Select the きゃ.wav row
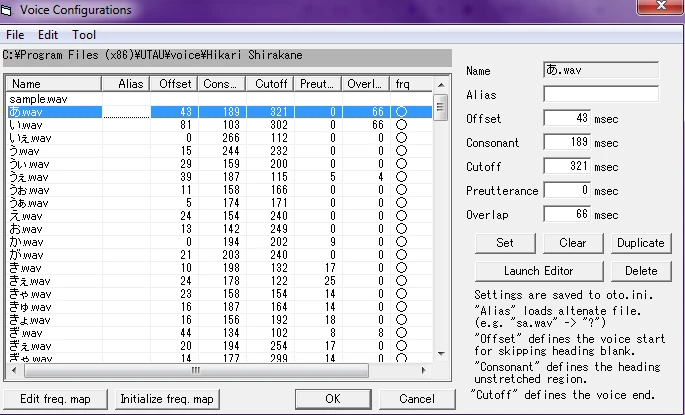Screen dimensions: 685x415 220,294
